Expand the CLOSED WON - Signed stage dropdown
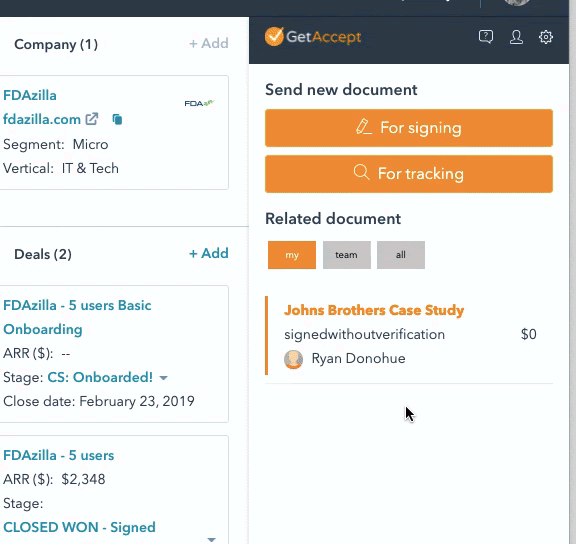576x544 pixels. click(211, 539)
